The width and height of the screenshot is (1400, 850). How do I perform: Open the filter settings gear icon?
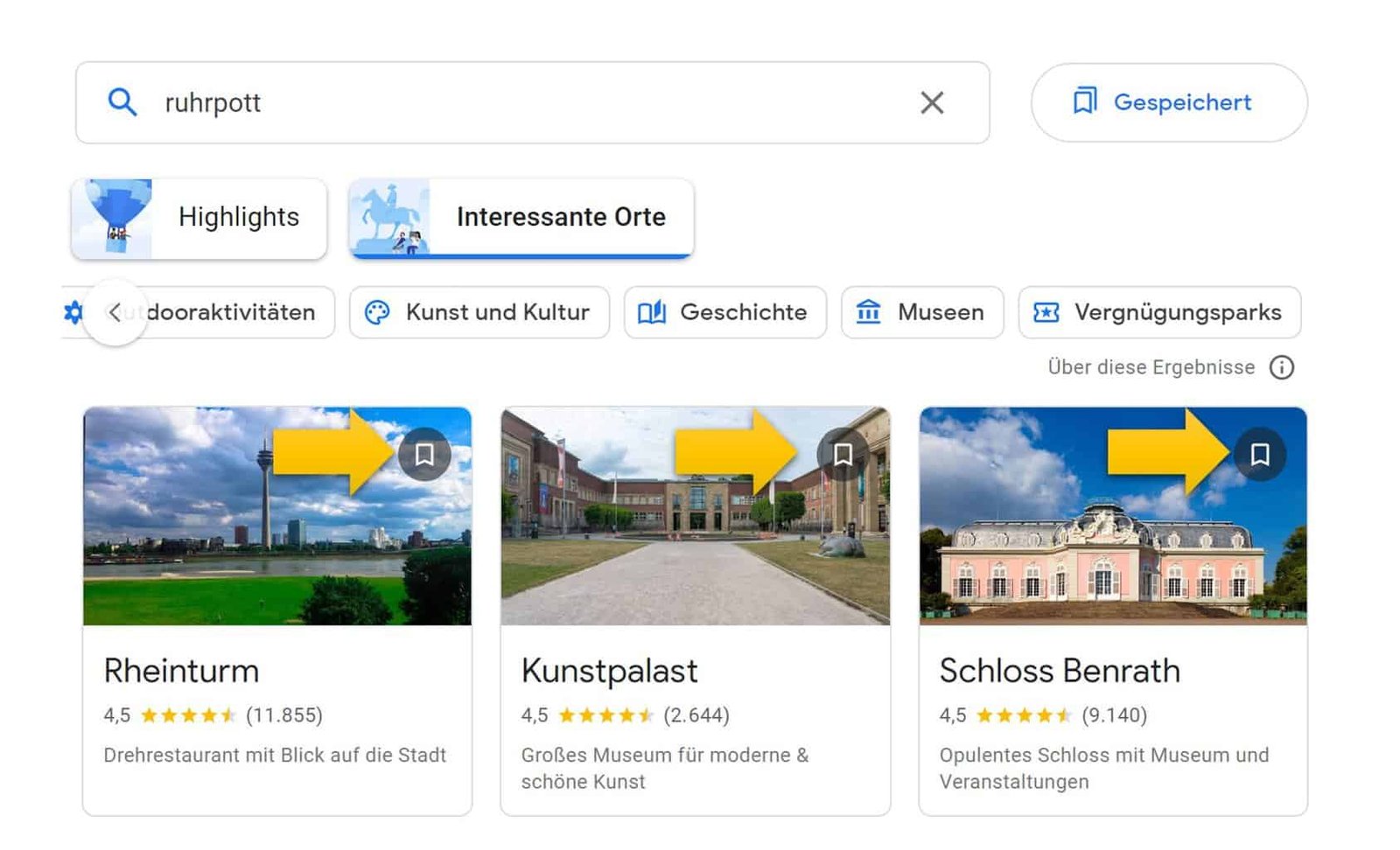(74, 312)
